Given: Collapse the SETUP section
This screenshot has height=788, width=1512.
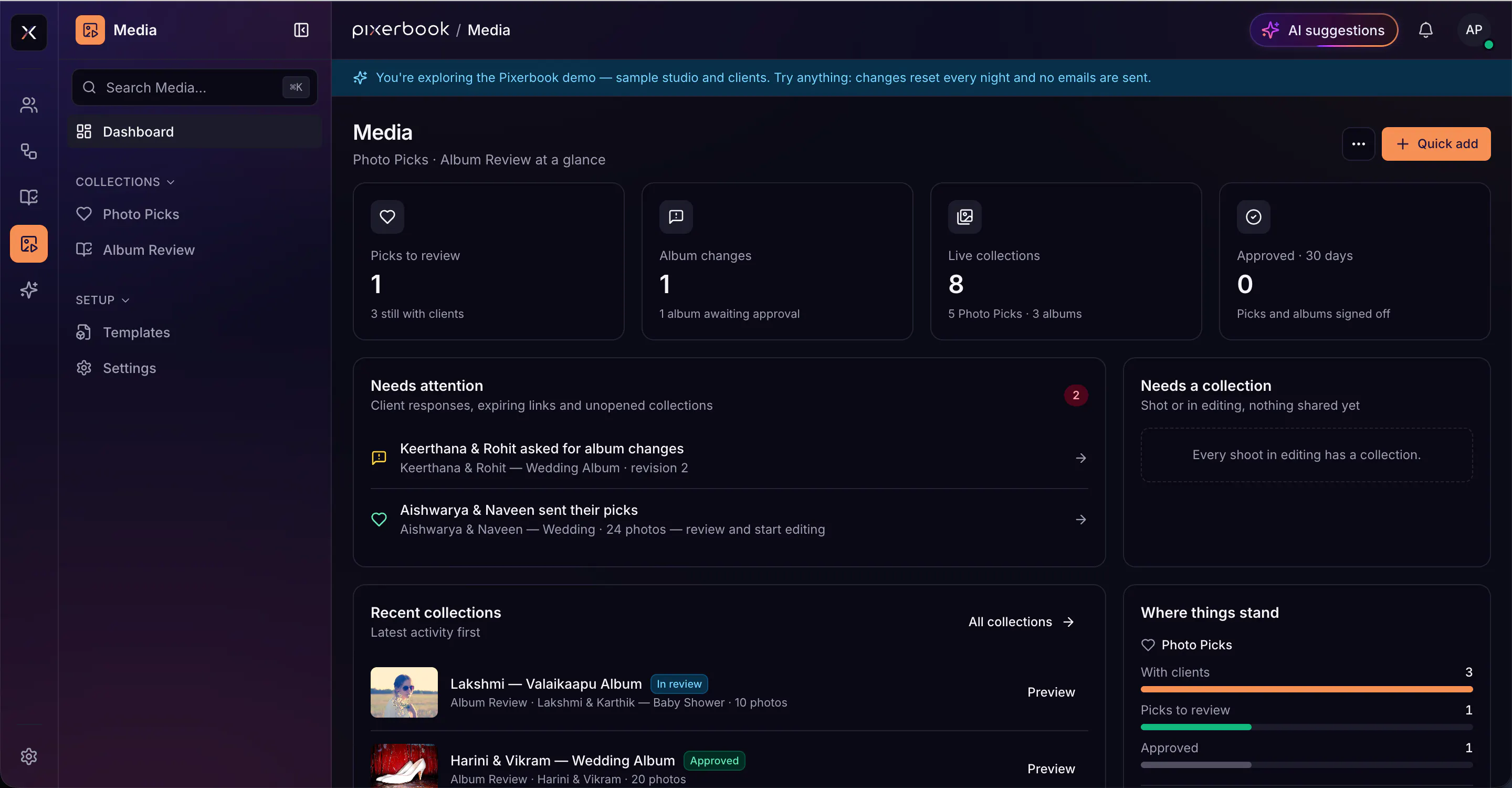Looking at the screenshot, I should 102,300.
